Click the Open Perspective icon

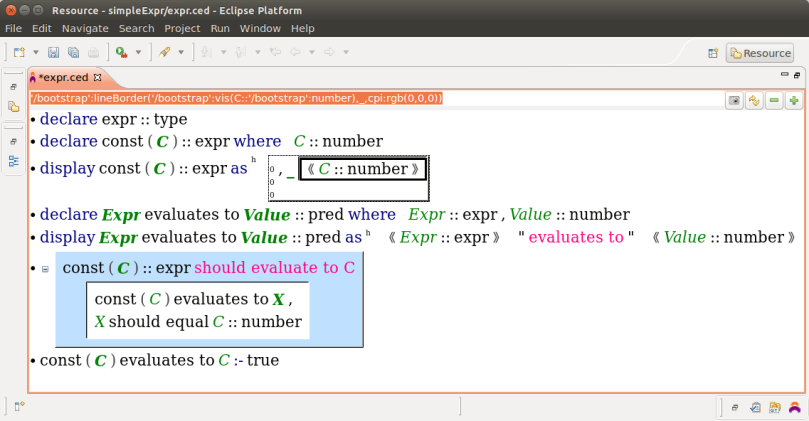click(x=713, y=53)
